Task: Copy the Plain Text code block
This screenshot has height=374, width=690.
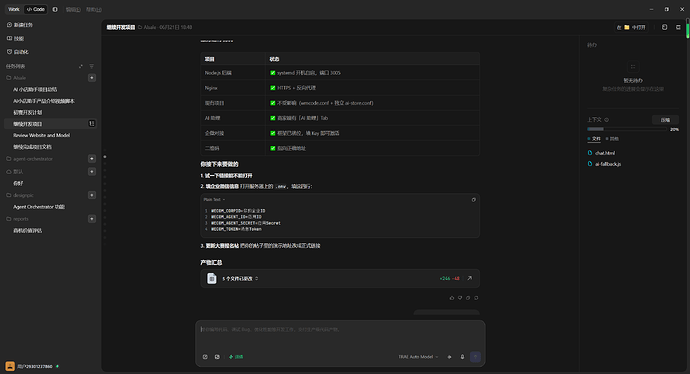Action: pyautogui.click(x=473, y=200)
